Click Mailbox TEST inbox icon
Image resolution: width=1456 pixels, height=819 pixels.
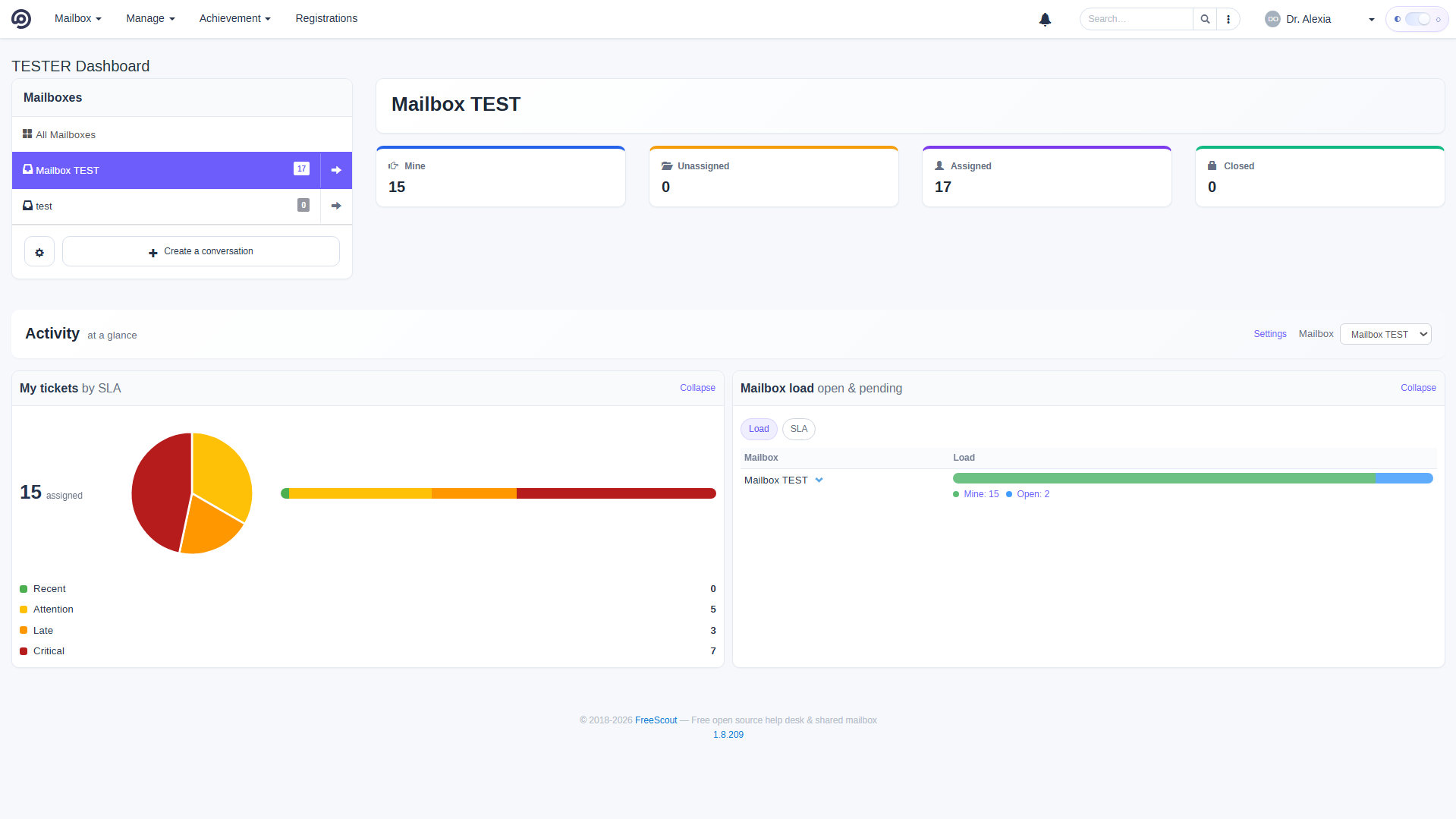coord(27,170)
